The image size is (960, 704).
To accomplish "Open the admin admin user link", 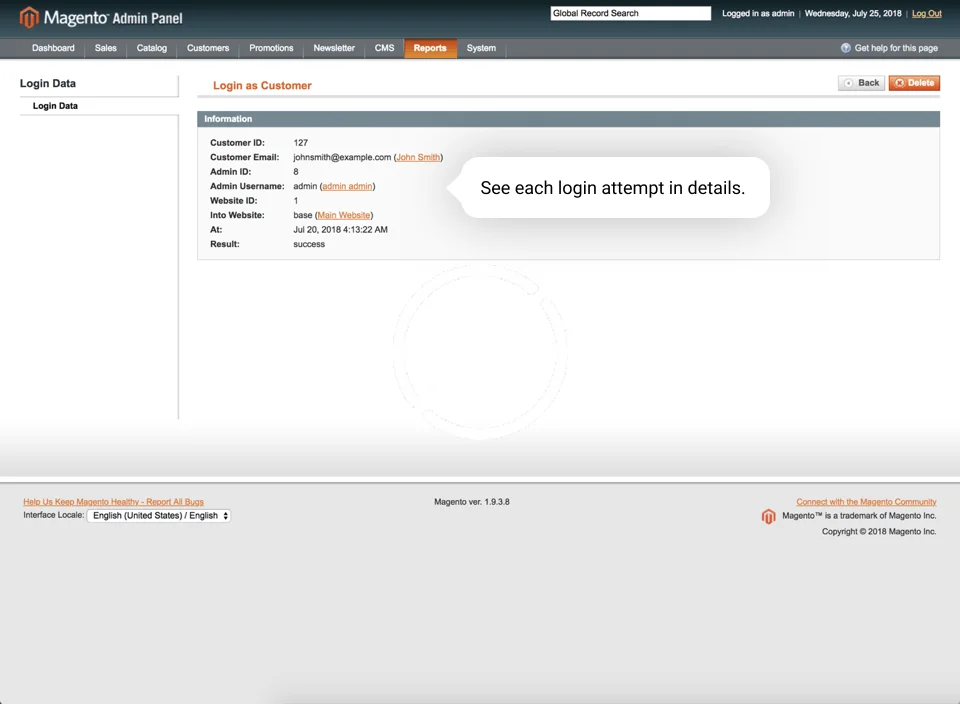I will (347, 186).
